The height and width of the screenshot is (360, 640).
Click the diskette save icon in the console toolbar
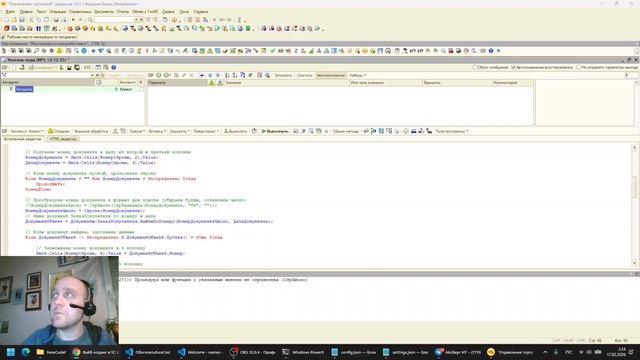coord(69,67)
